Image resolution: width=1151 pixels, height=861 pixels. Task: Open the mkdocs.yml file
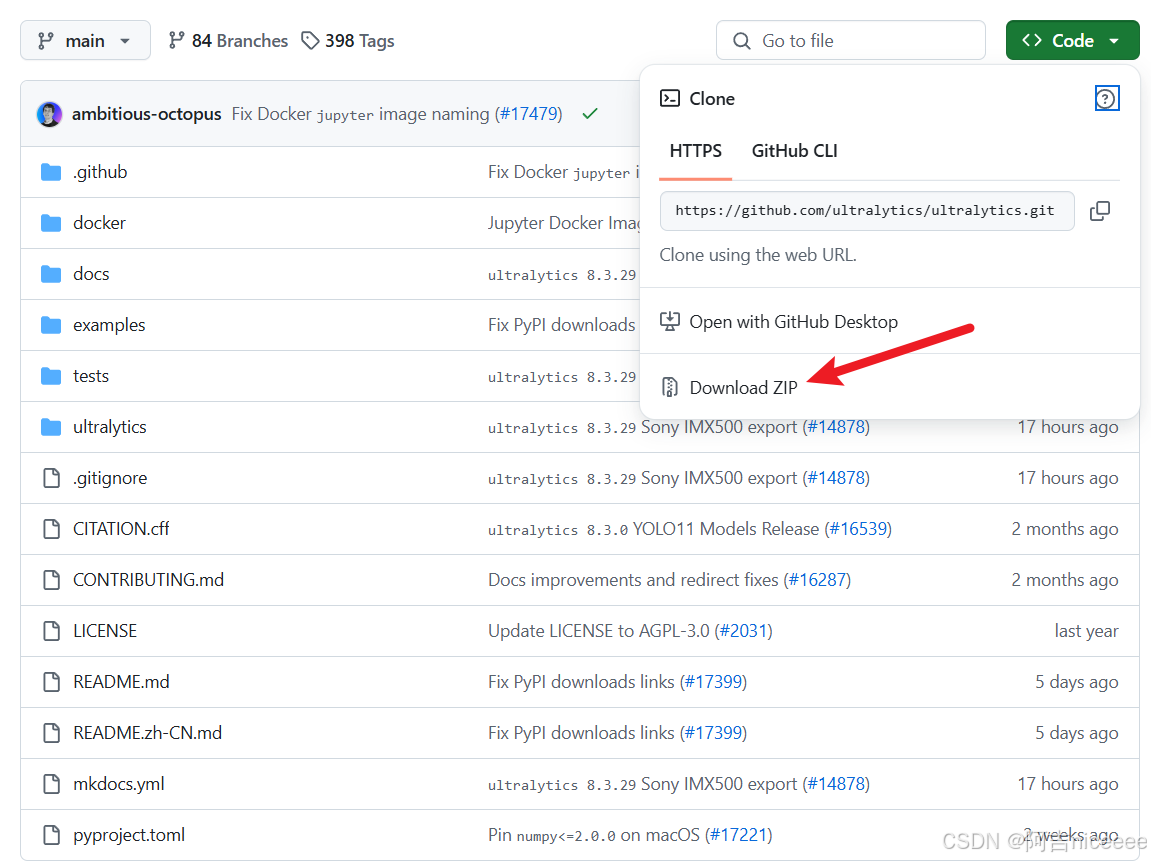tap(118, 784)
